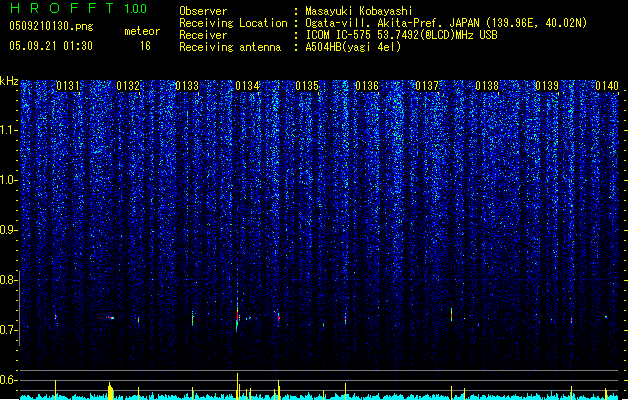The height and width of the screenshot is (400, 629).
Task: Click the 0139 time marker
Action: click(547, 86)
